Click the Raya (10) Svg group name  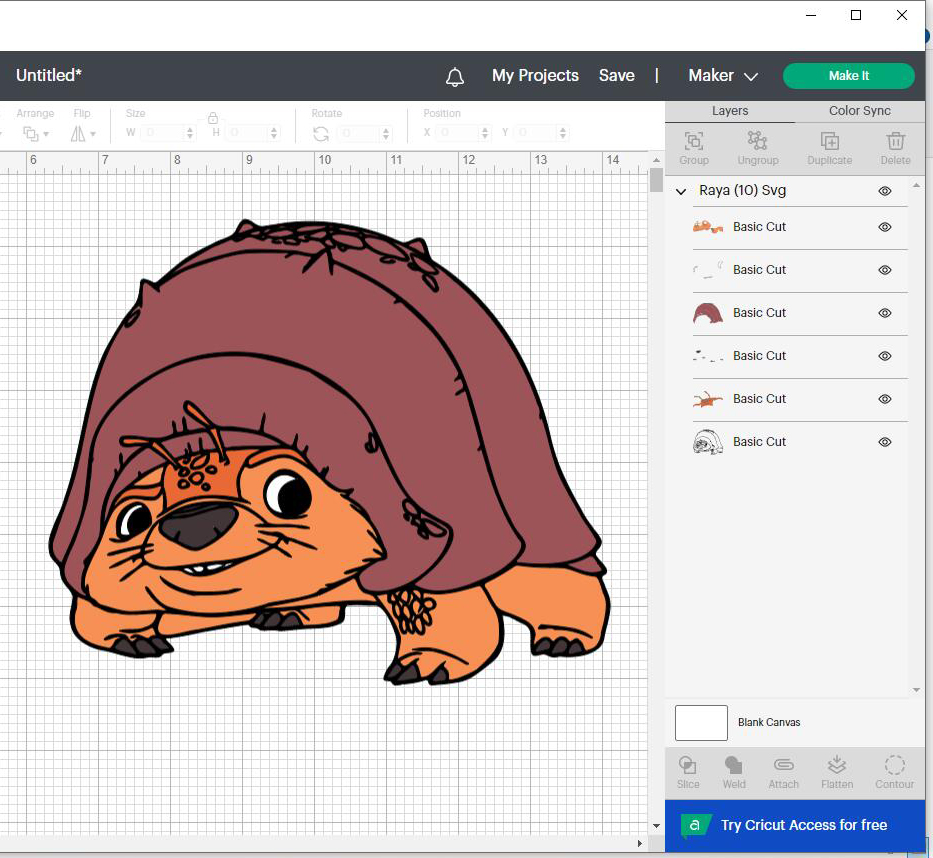(743, 190)
